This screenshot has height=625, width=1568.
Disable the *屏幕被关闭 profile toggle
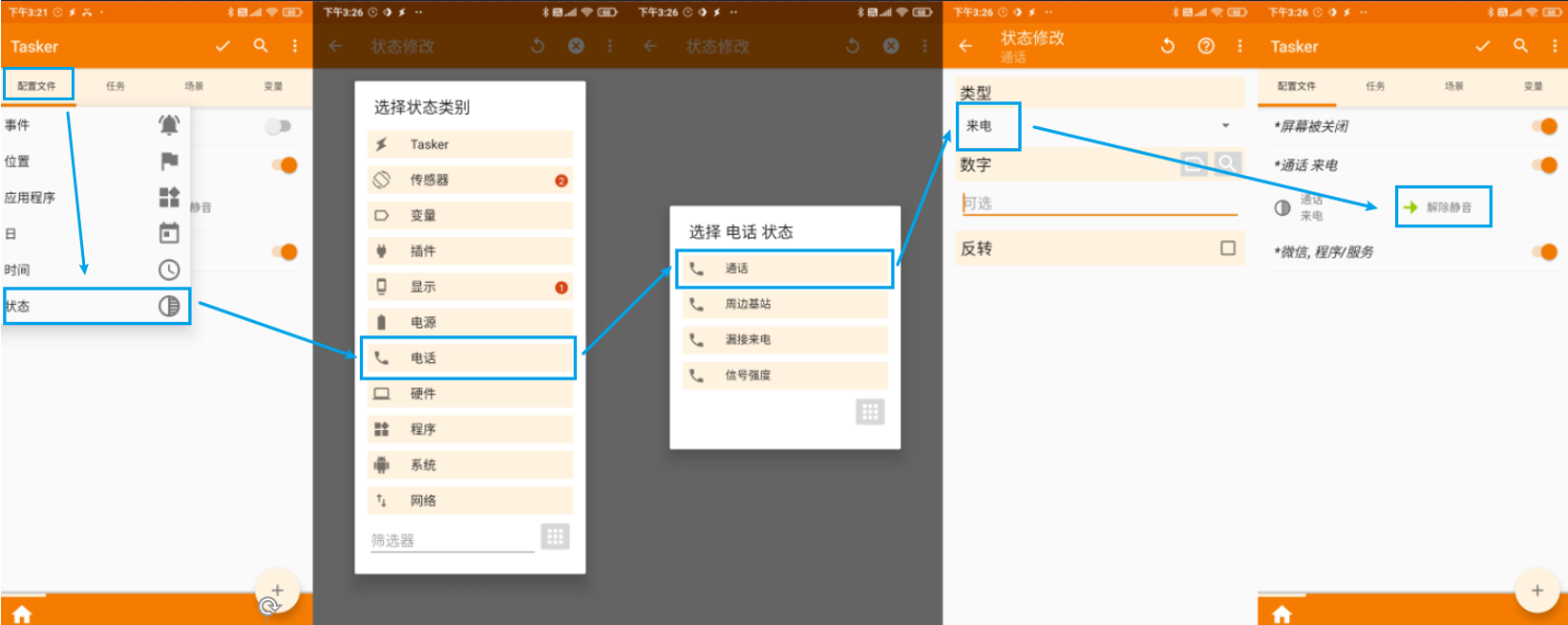pos(1544,126)
